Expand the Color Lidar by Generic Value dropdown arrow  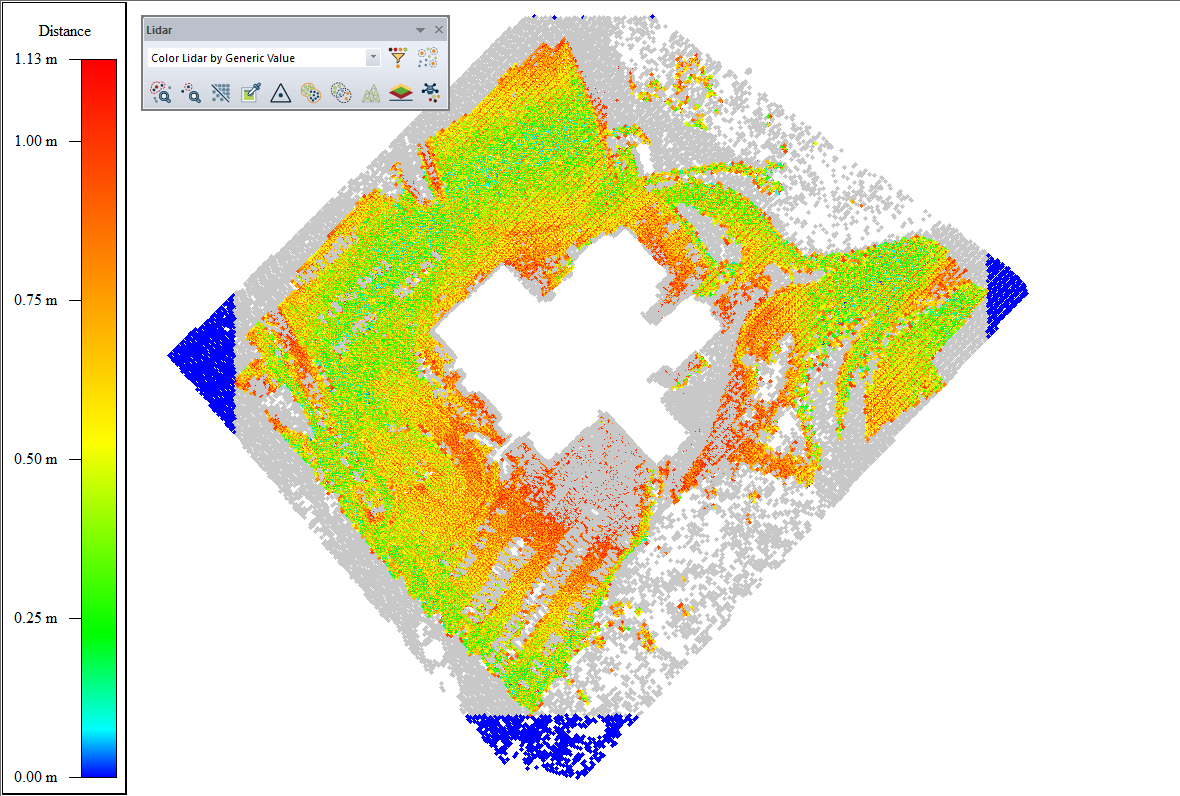374,58
